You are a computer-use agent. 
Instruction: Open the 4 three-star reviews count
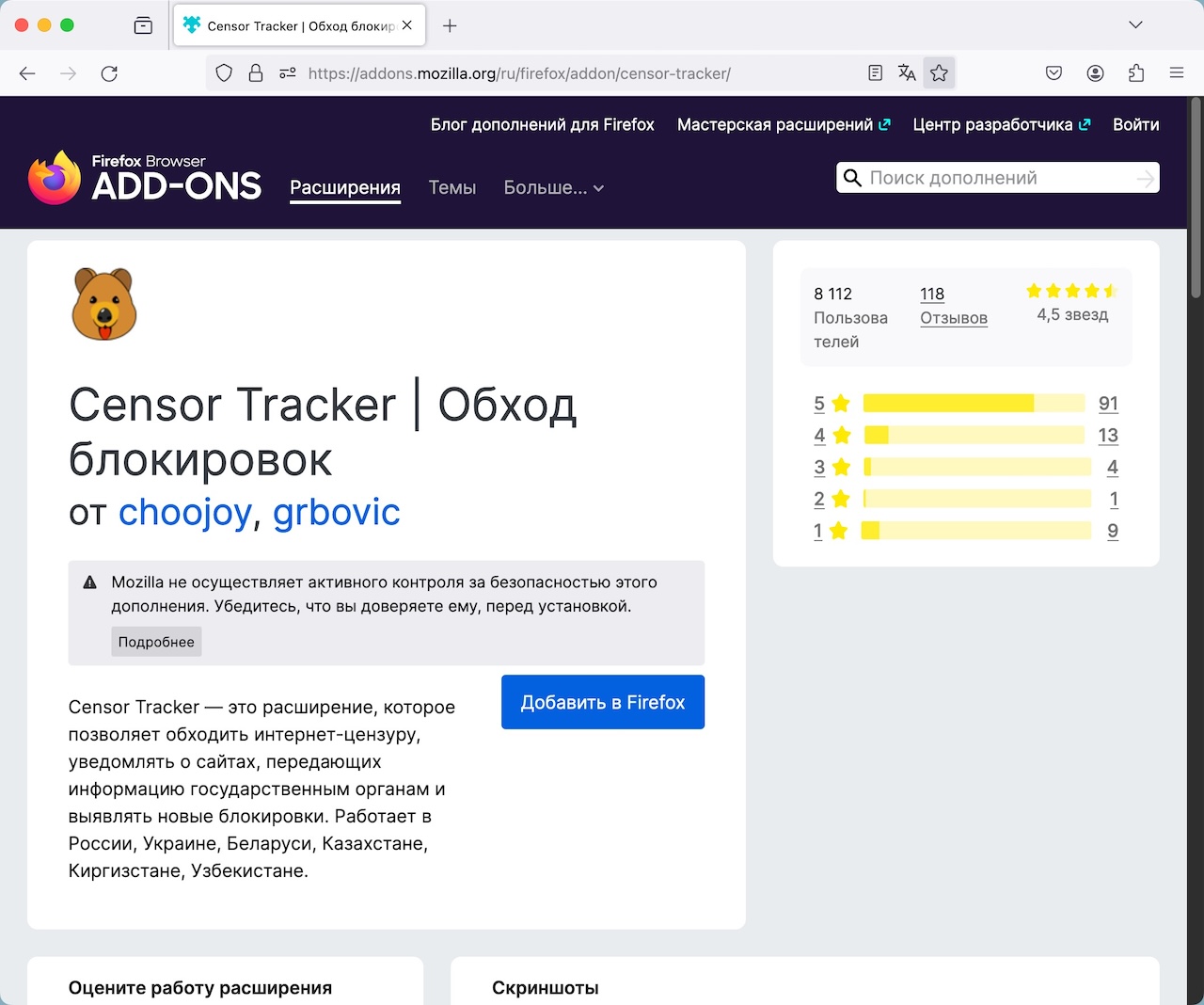click(1113, 468)
